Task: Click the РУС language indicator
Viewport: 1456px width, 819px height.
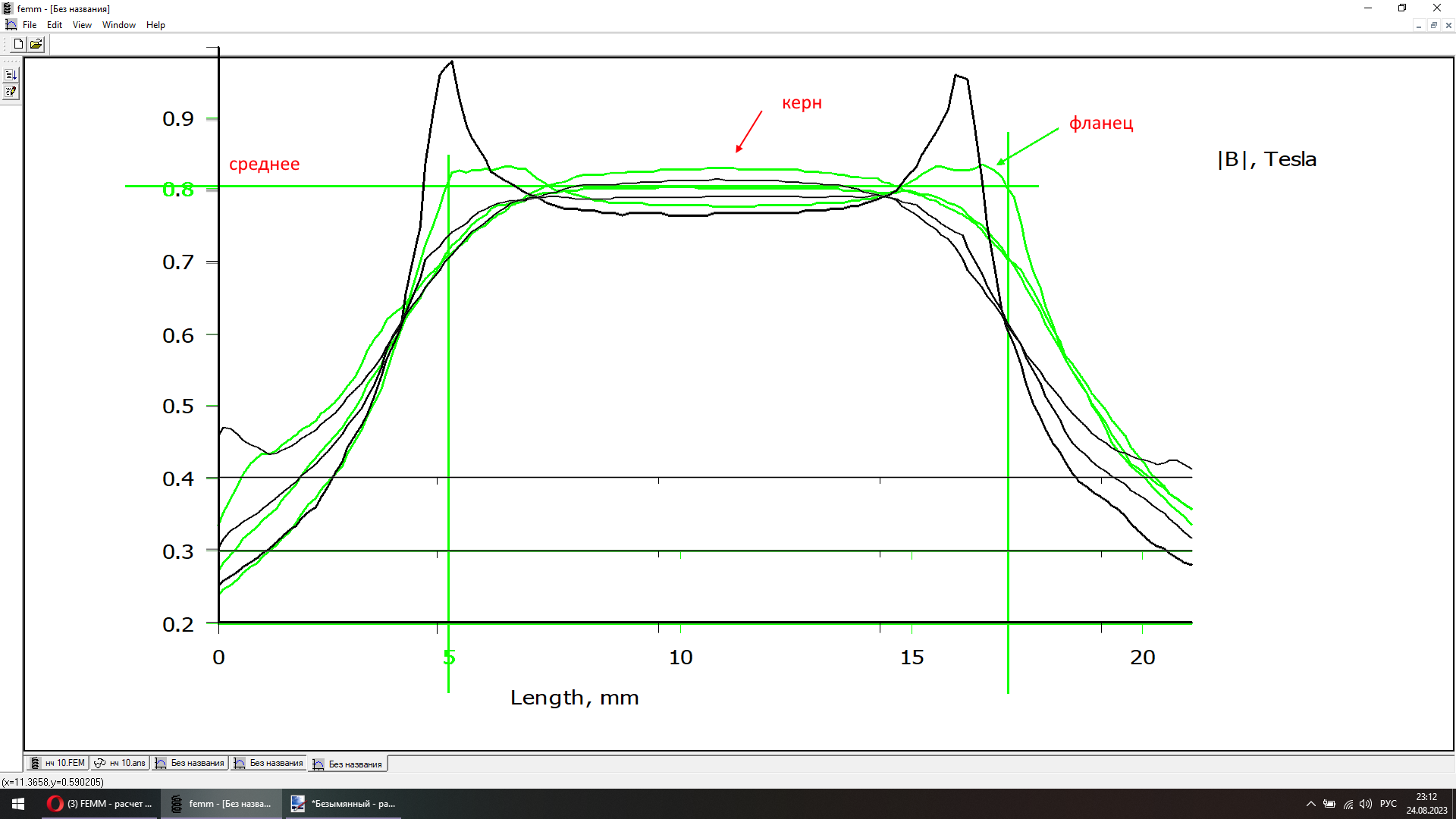Action: [x=1388, y=804]
